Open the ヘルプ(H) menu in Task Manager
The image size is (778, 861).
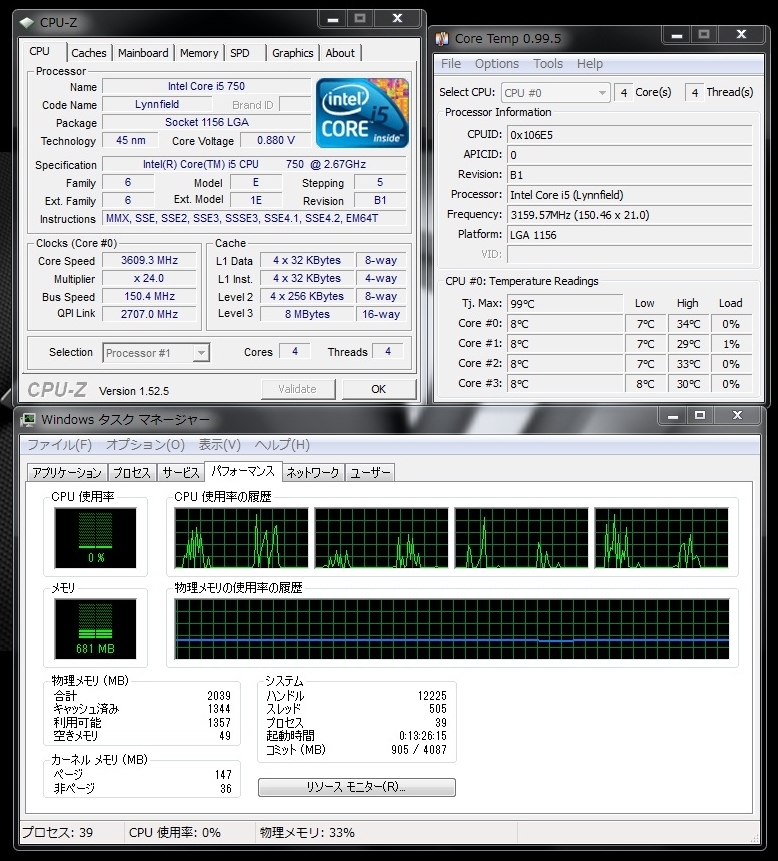pyautogui.click(x=282, y=445)
